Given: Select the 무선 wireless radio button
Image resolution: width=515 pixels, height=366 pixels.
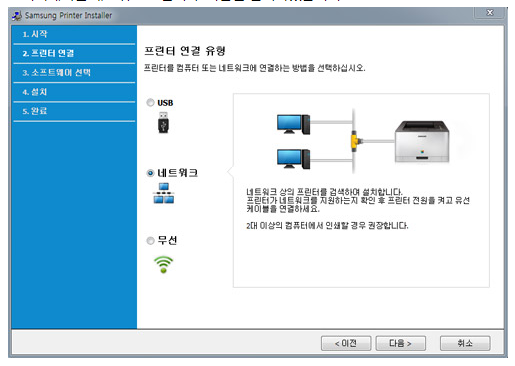Looking at the screenshot, I should pos(150,240).
